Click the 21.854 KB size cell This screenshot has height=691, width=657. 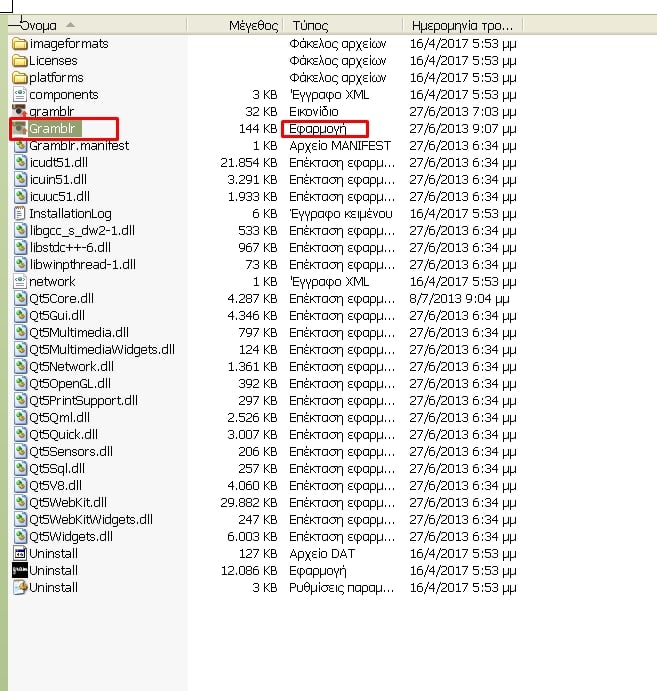coord(249,163)
